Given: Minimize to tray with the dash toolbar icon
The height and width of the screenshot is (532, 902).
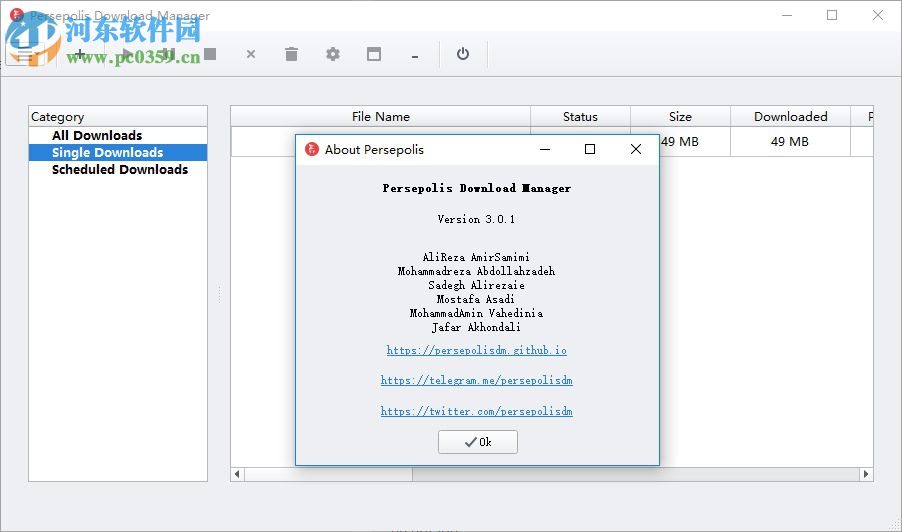Looking at the screenshot, I should coord(415,56).
